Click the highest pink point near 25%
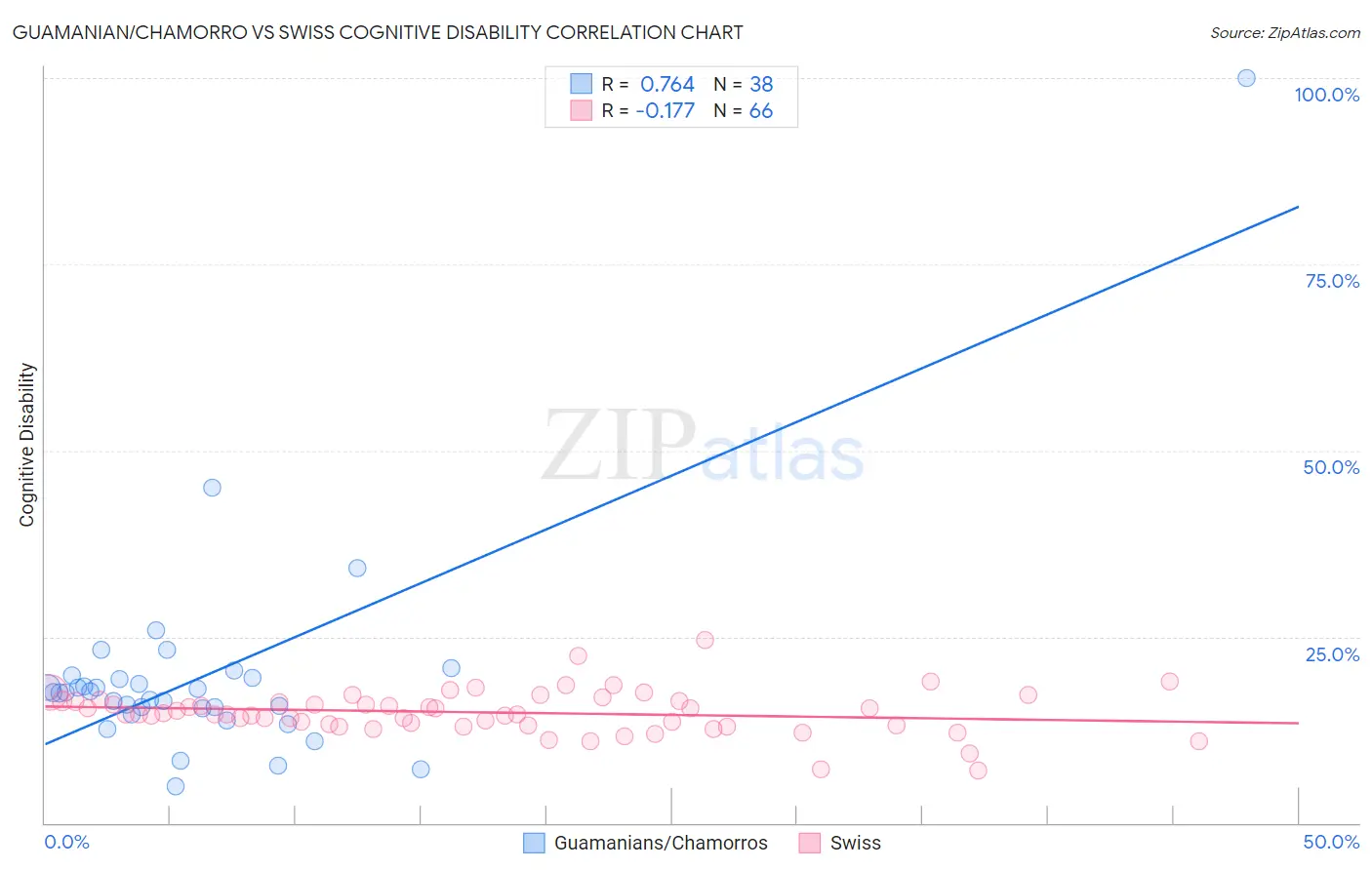 pyautogui.click(x=705, y=640)
